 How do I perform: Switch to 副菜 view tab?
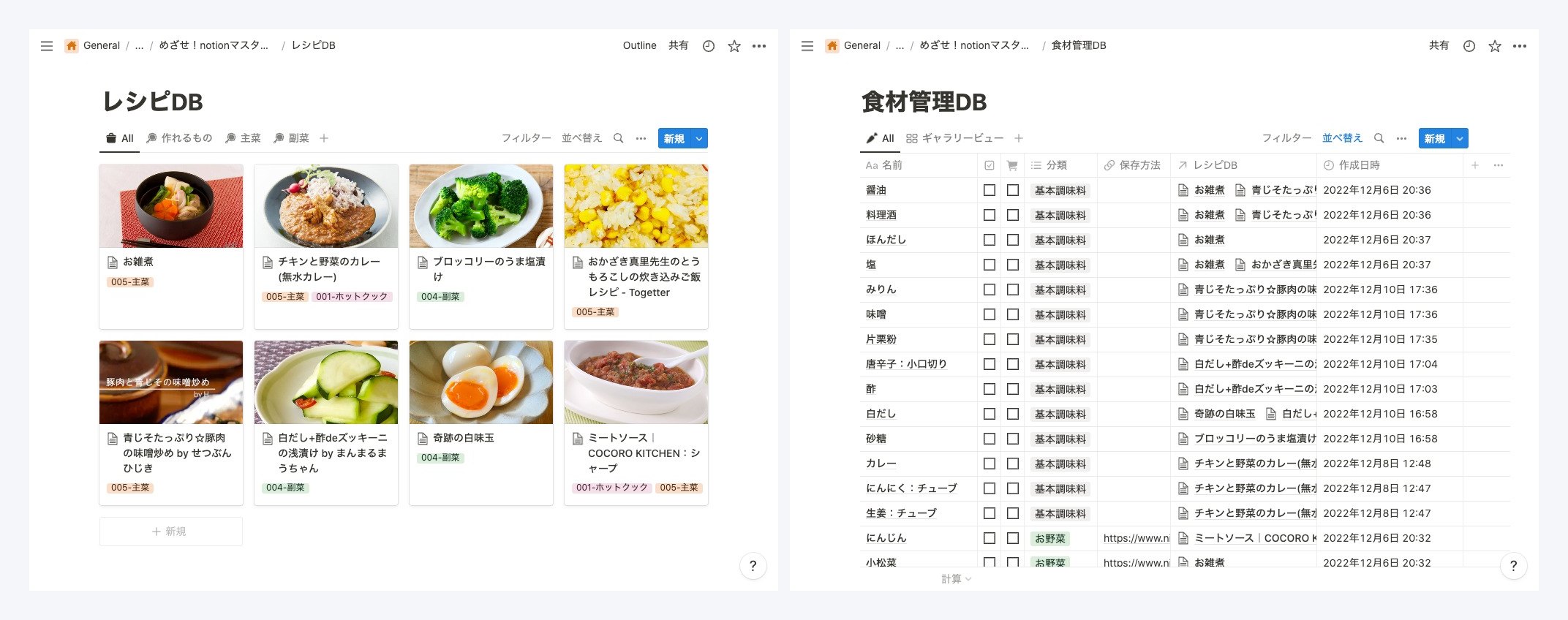(x=291, y=138)
